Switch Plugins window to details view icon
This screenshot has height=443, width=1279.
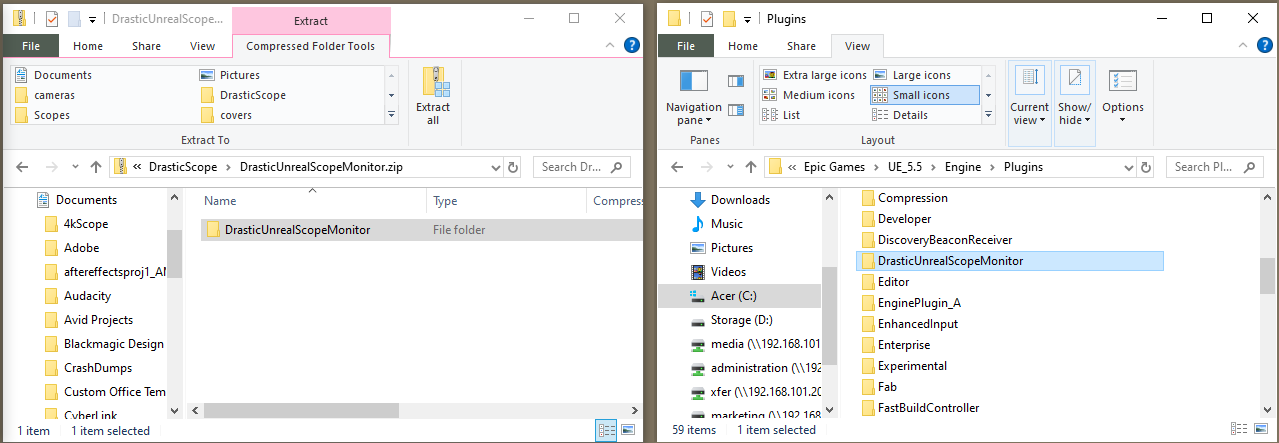tap(1243, 430)
